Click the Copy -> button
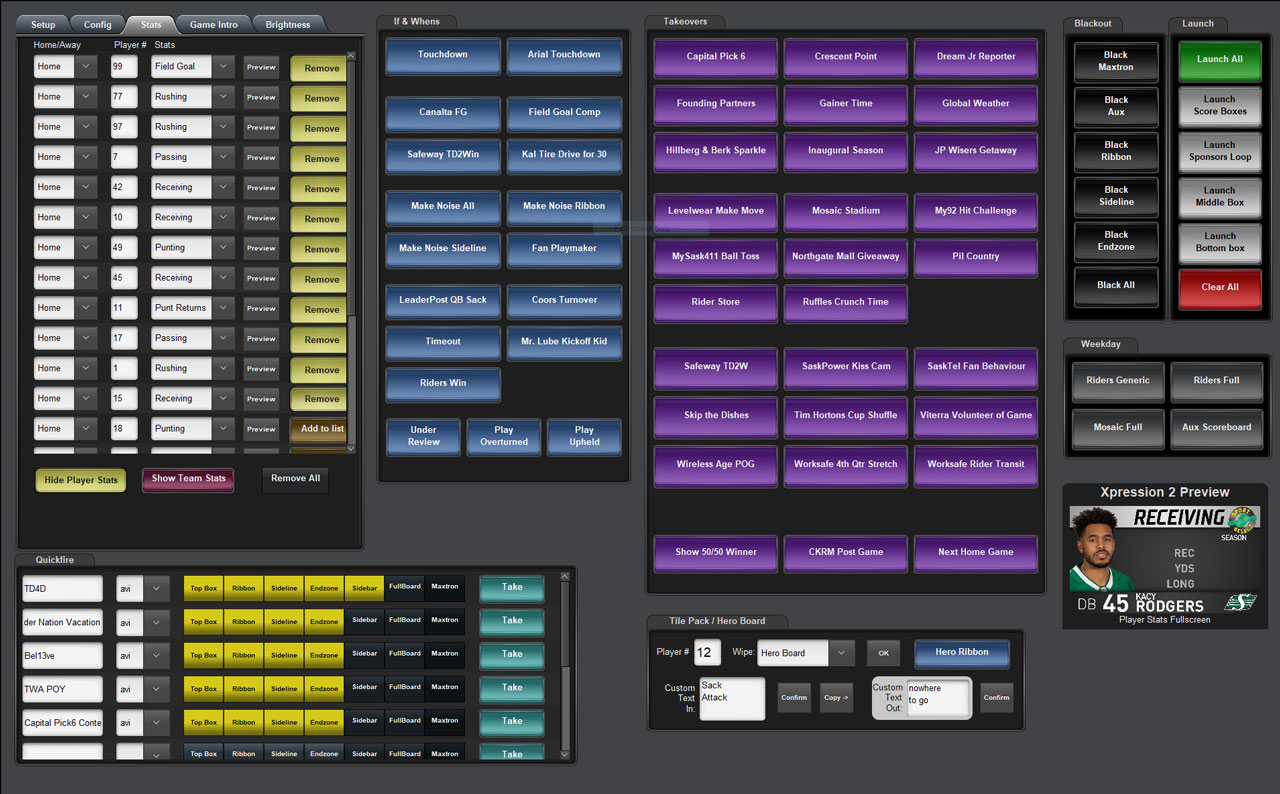This screenshot has height=794, width=1280. [836, 698]
